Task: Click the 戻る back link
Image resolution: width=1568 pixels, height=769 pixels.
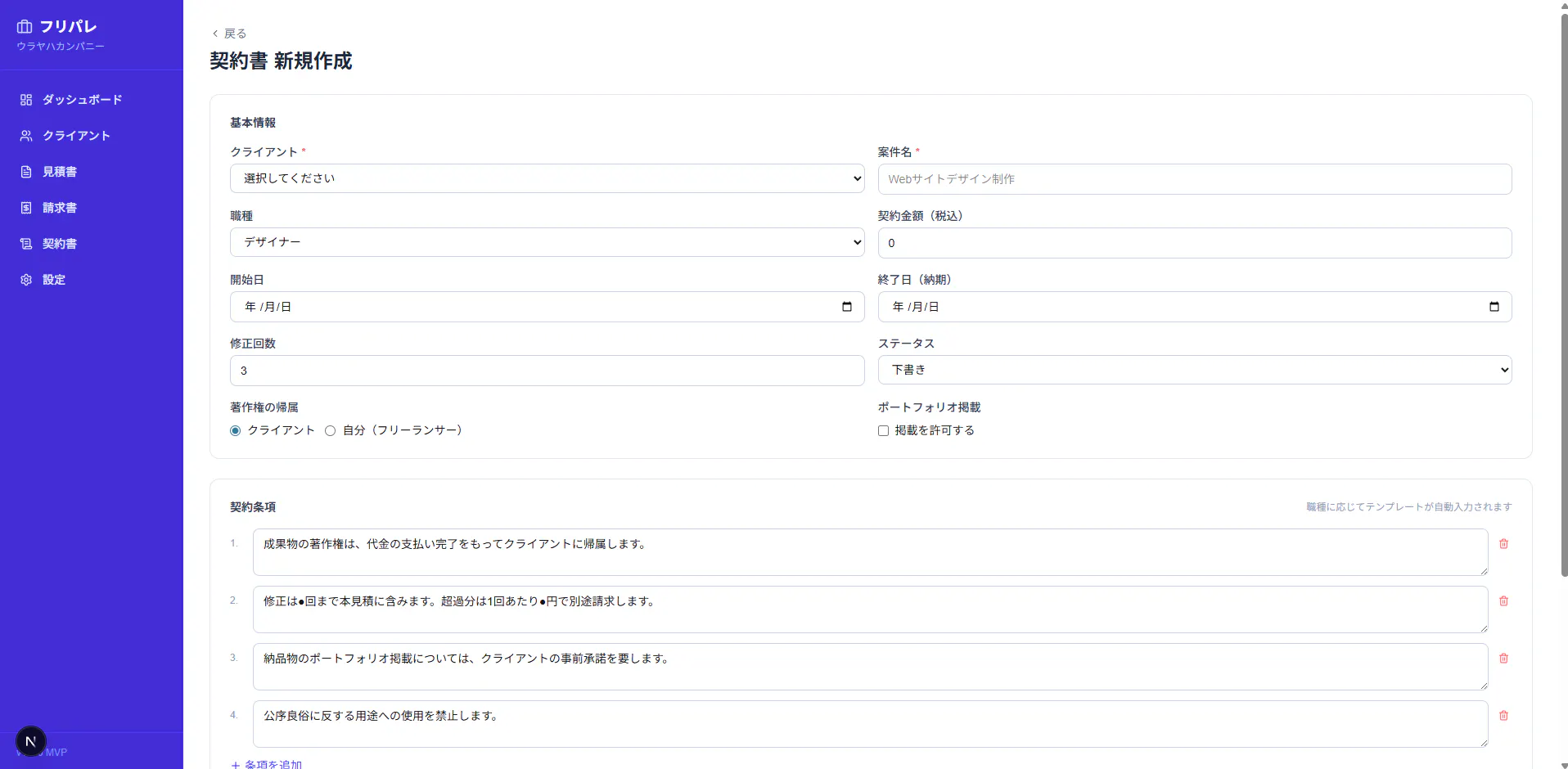Action: coord(229,34)
